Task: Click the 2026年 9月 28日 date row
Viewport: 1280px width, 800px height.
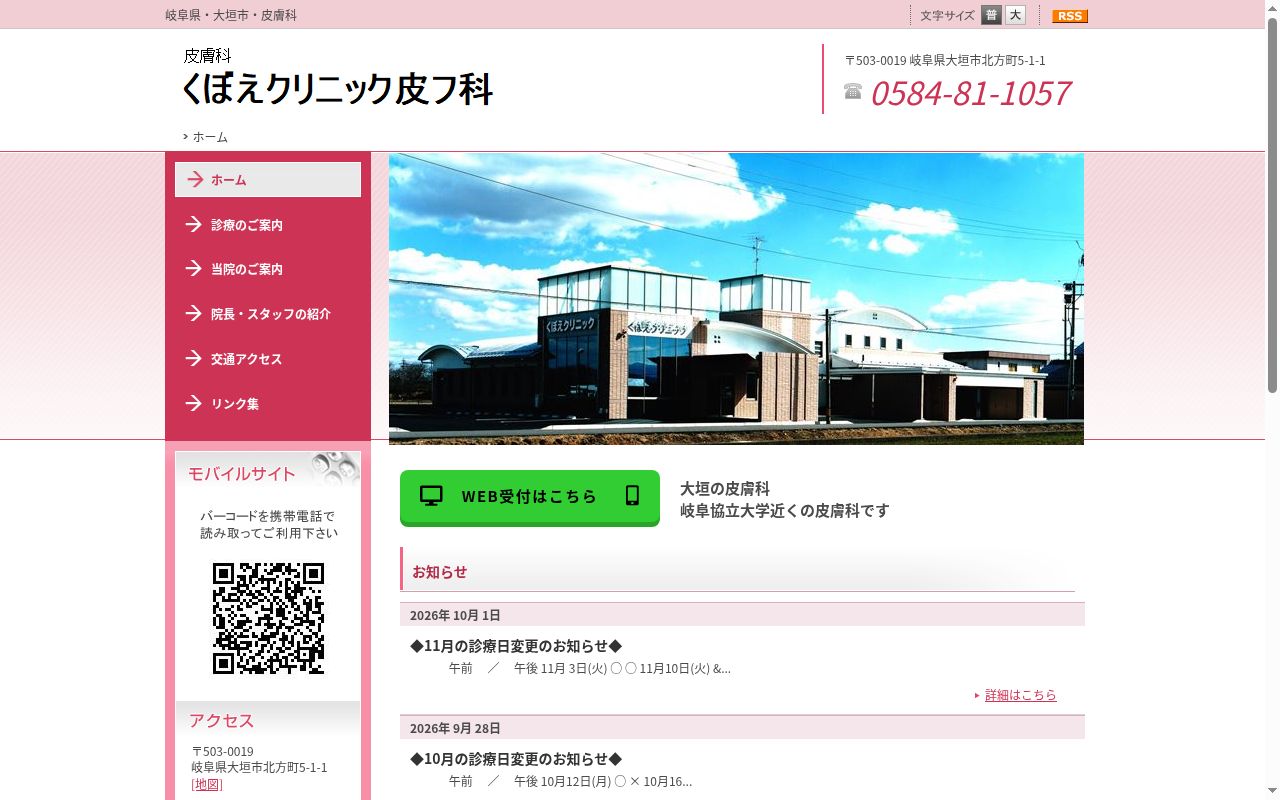Action: click(x=742, y=728)
